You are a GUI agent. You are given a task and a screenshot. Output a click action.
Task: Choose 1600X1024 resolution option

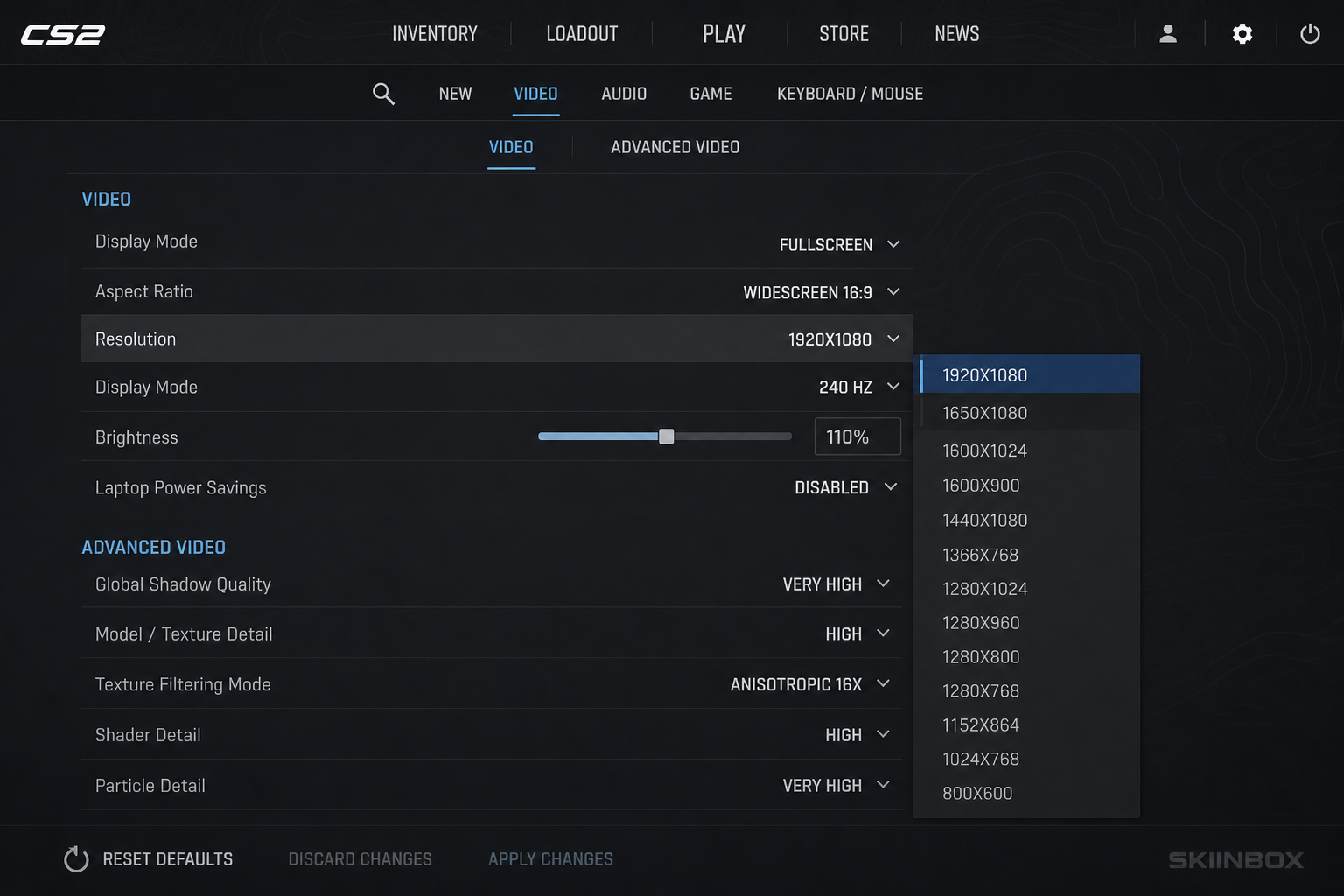(x=1026, y=451)
